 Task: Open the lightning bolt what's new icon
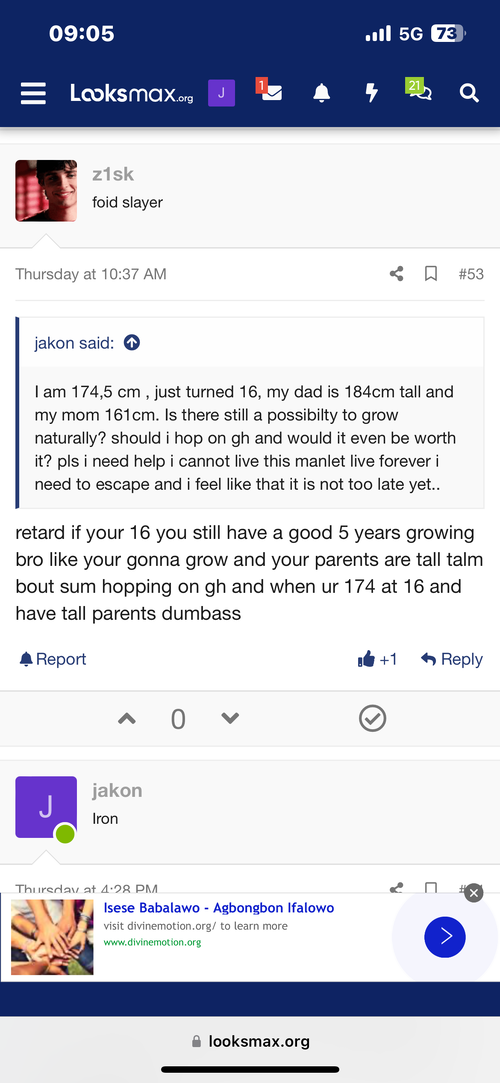coord(372,93)
